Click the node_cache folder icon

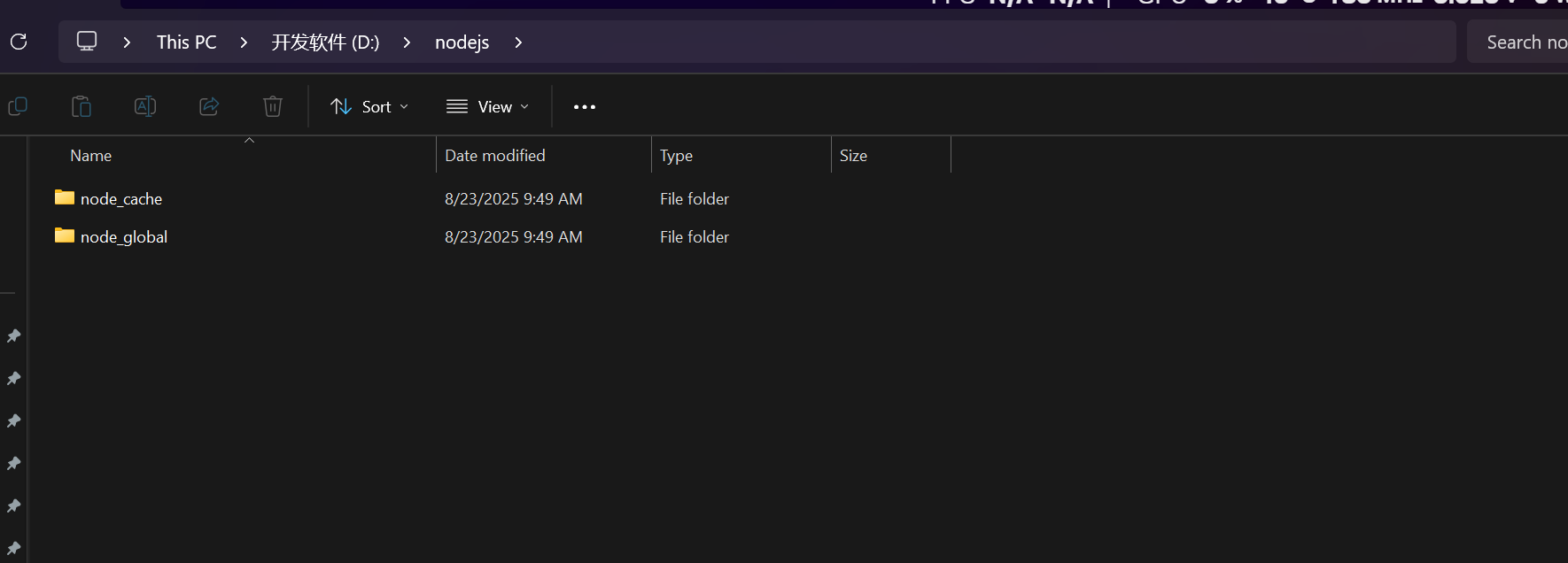(65, 197)
